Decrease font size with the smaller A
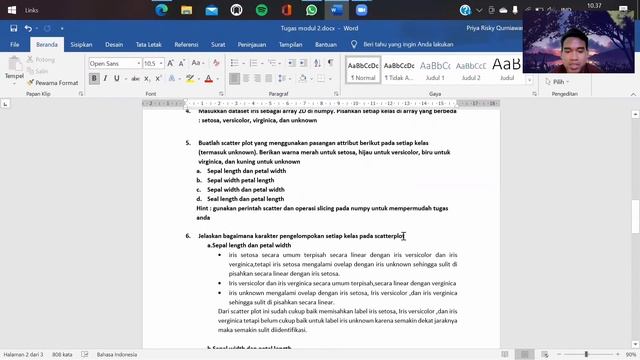The width and height of the screenshot is (640, 360). 182,63
